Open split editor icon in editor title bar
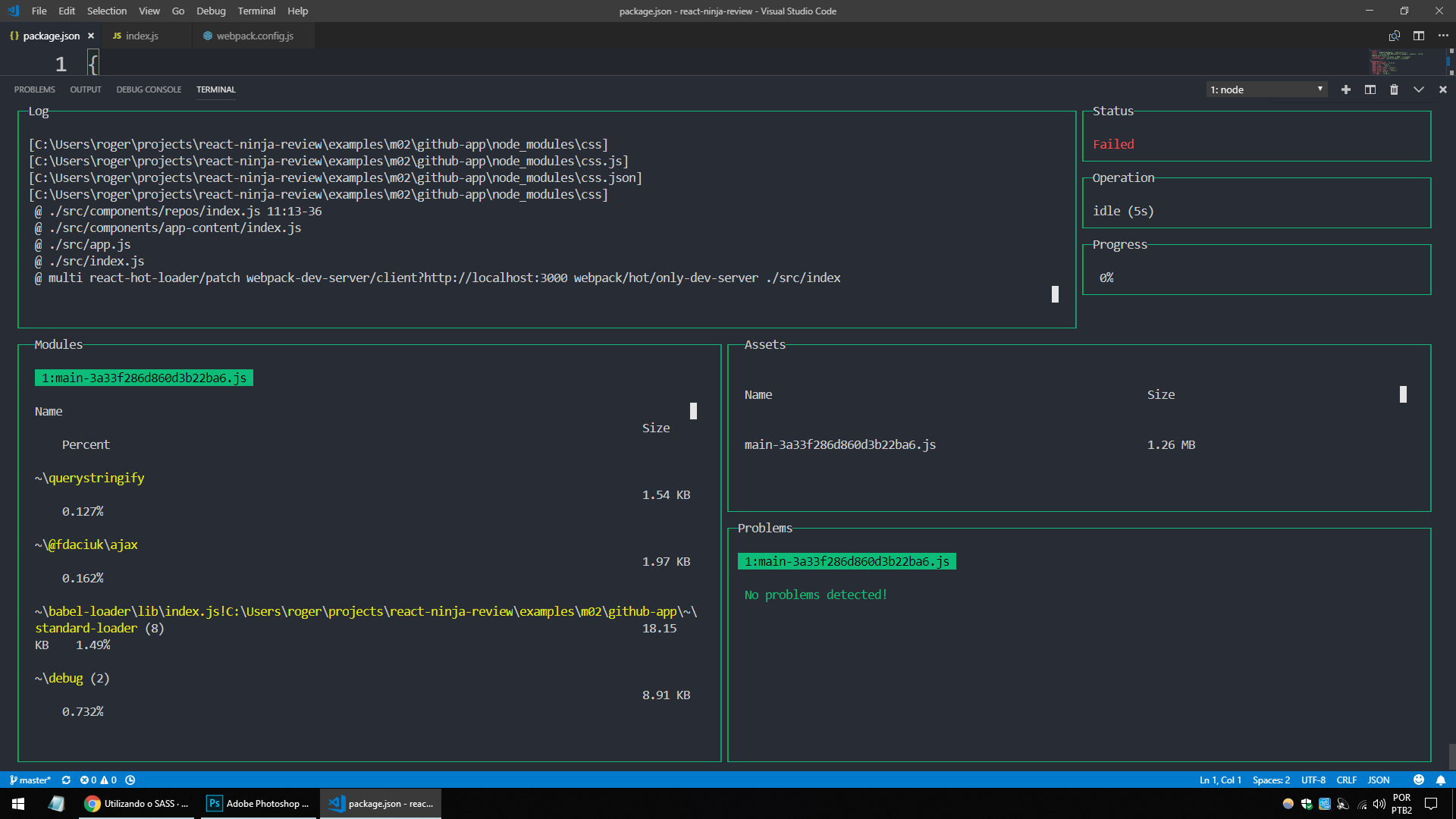 (x=1419, y=36)
